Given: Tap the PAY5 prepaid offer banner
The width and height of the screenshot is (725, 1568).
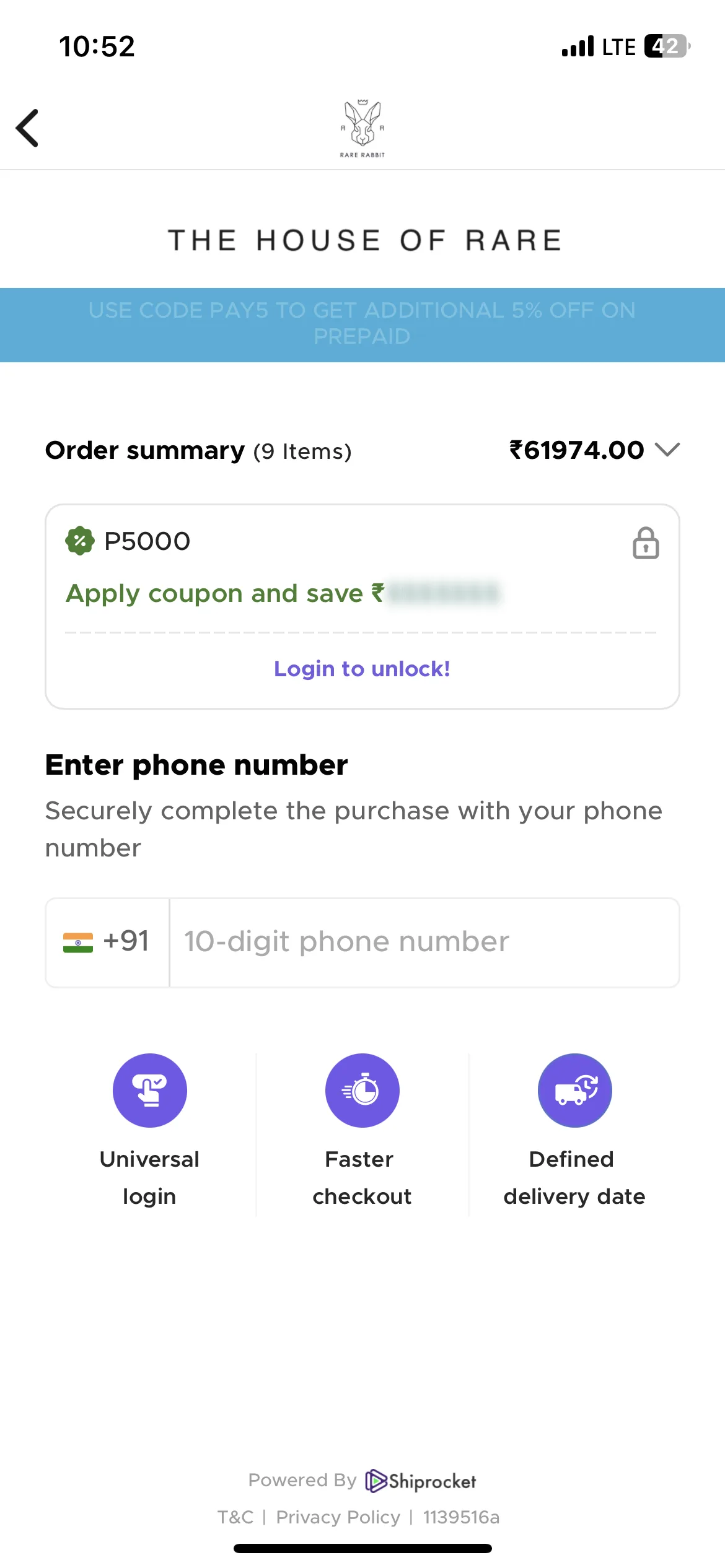Looking at the screenshot, I should (362, 324).
